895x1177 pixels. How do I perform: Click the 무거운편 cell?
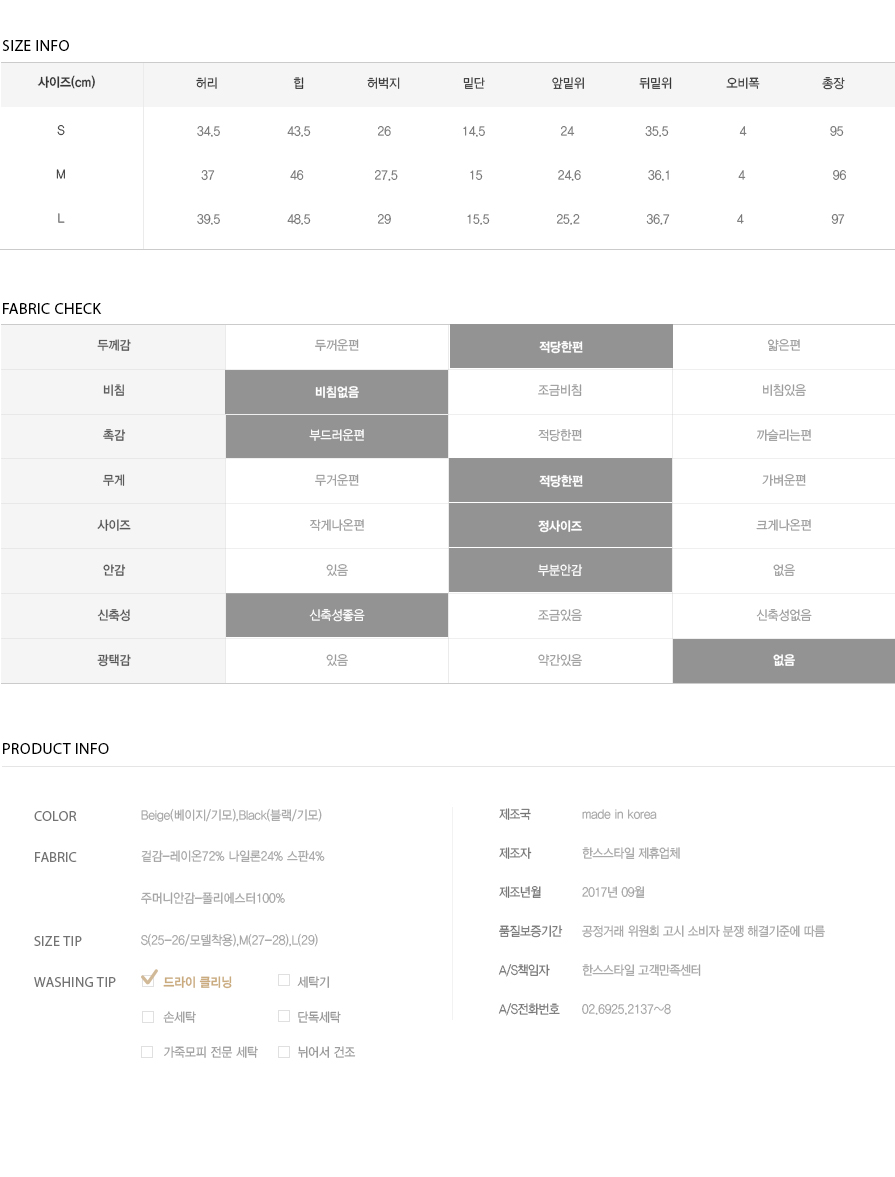point(336,481)
